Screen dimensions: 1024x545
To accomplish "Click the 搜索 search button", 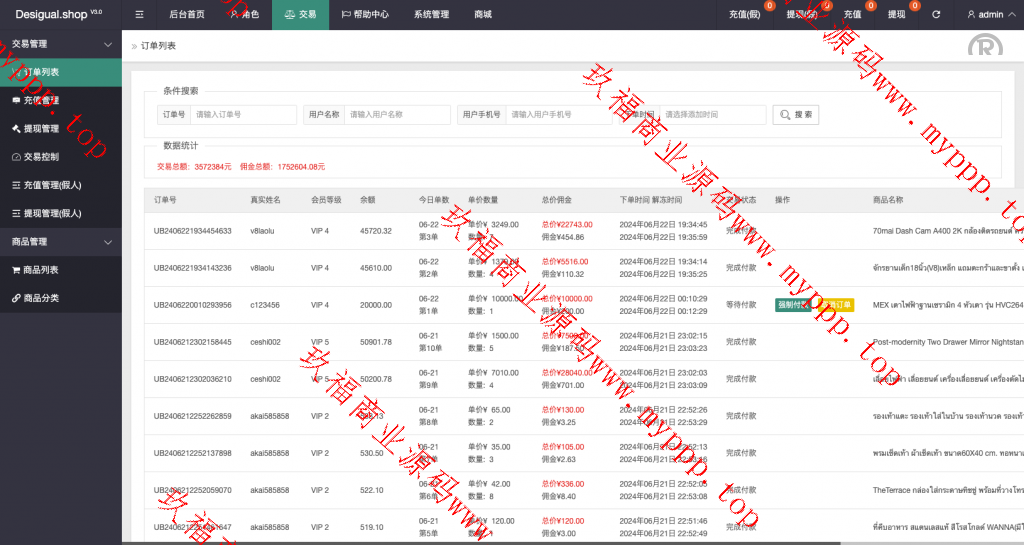I will 796,115.
